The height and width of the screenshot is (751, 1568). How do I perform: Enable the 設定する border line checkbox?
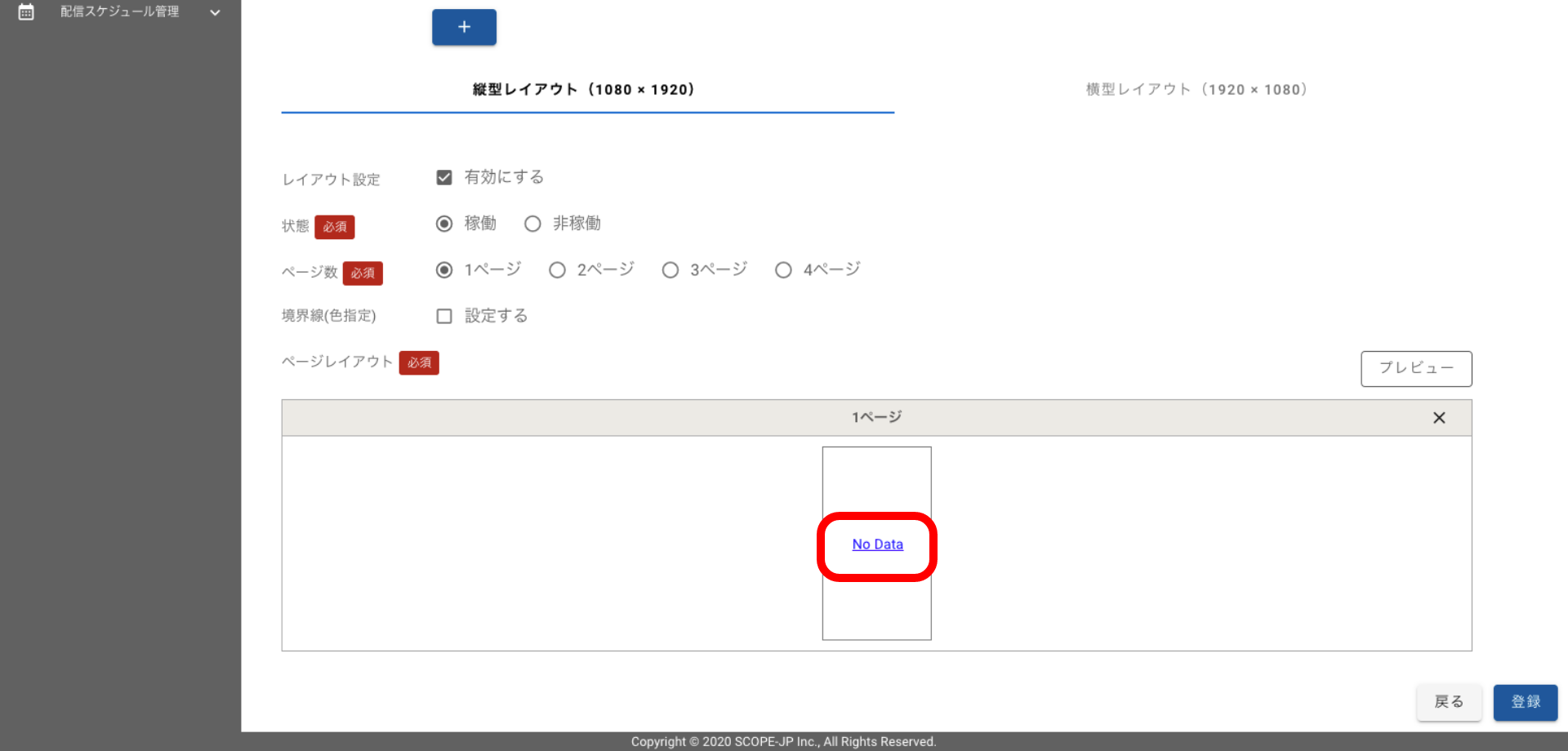tap(444, 316)
